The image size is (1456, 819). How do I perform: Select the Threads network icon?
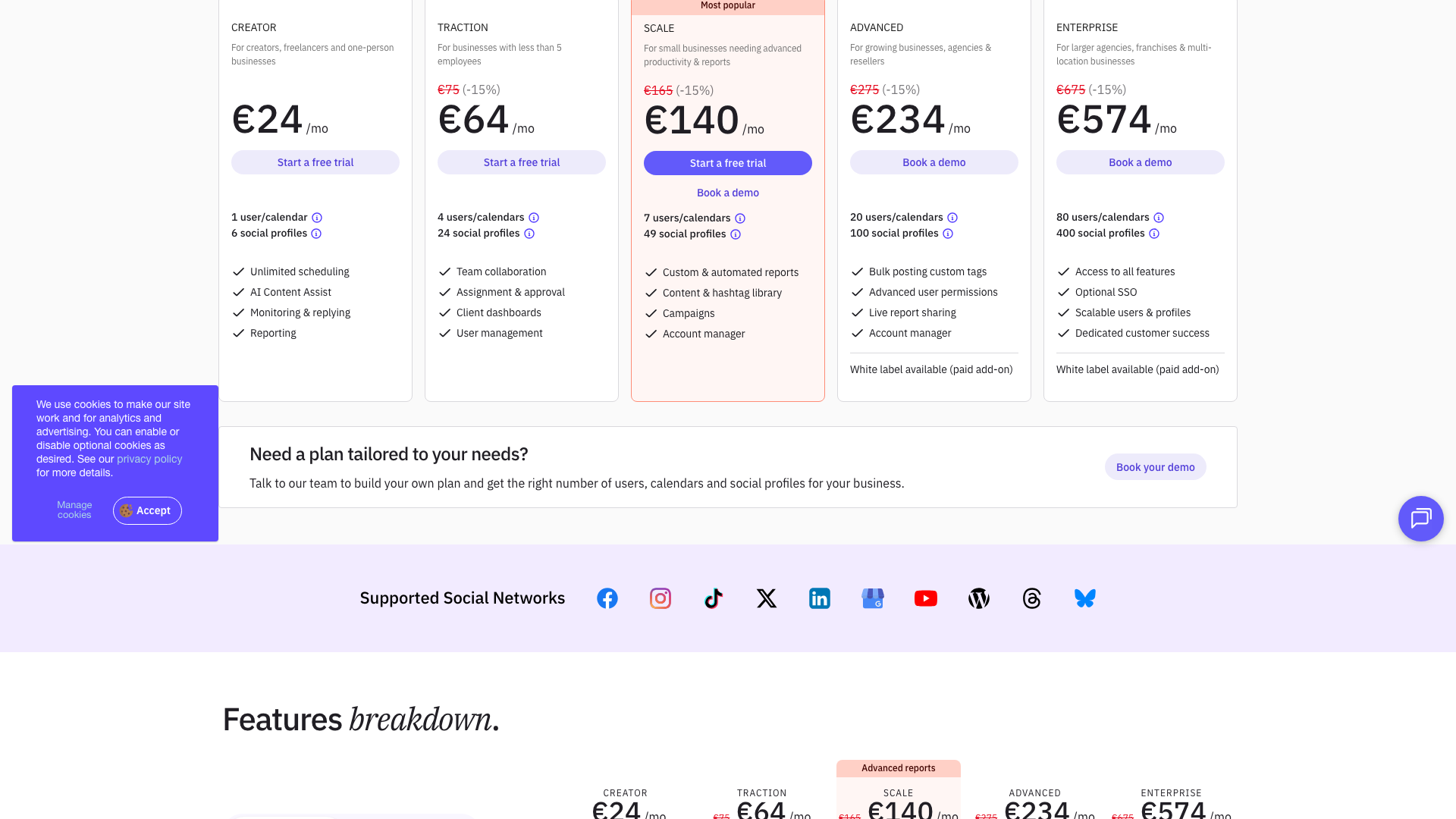[x=1032, y=598]
